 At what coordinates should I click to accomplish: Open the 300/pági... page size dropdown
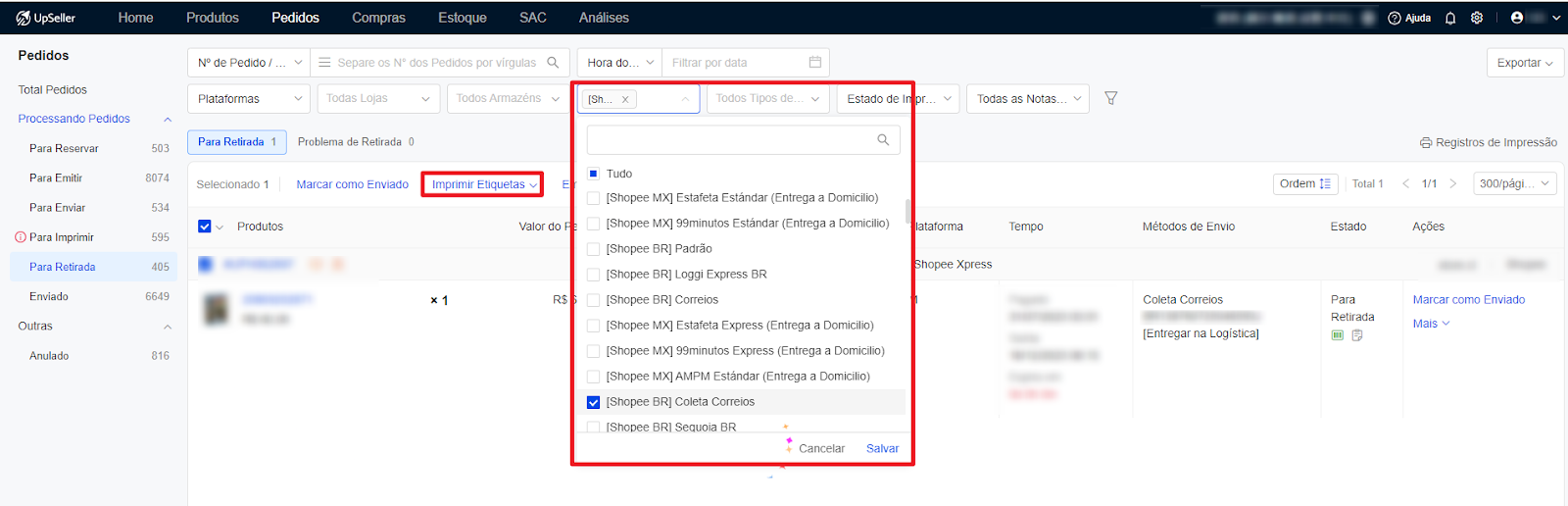tap(1515, 183)
